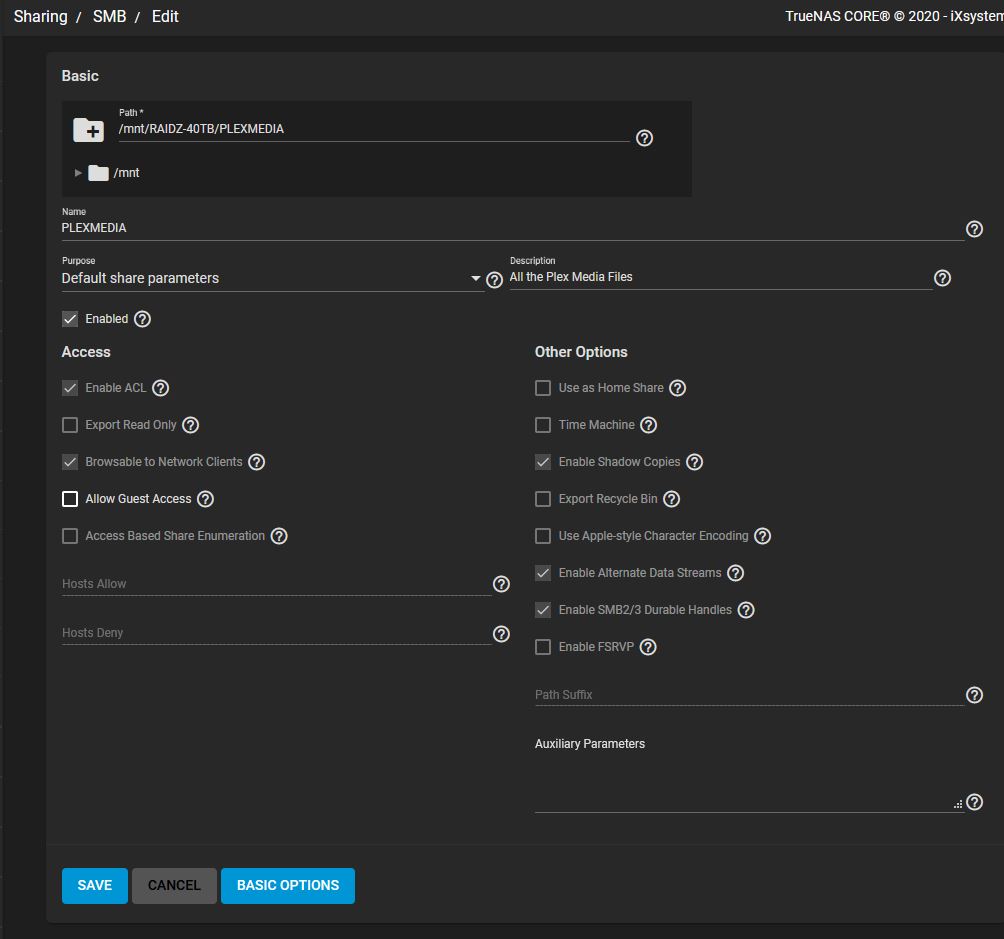Go to Sharing breadcrumb

[x=40, y=17]
